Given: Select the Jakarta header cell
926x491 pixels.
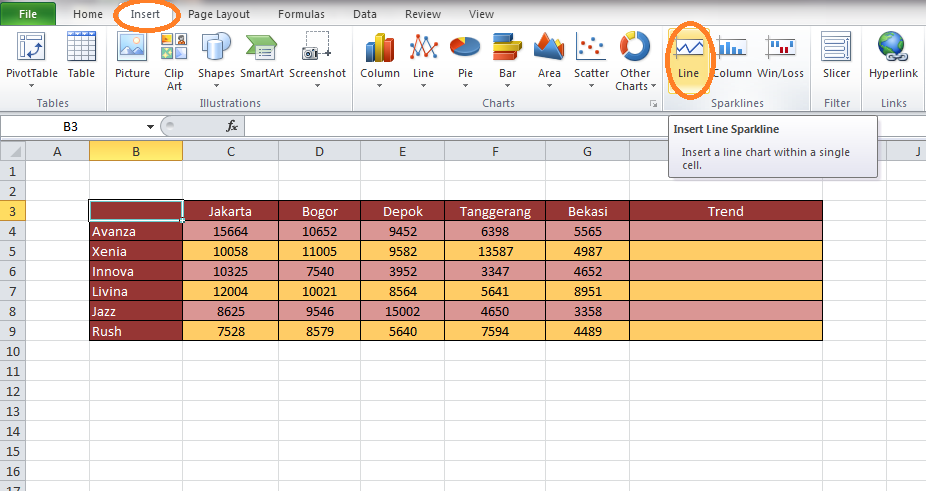Looking at the screenshot, I should point(230,211).
